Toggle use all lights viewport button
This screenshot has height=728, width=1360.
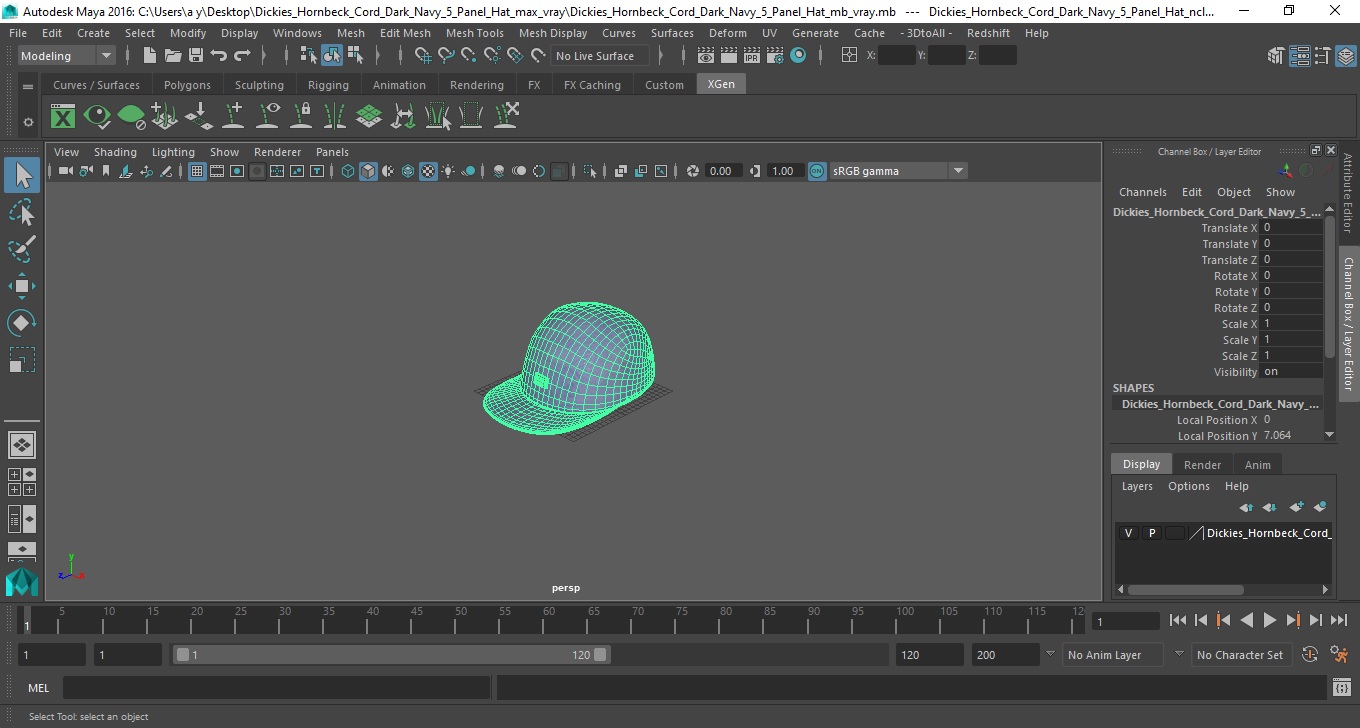pos(448,171)
